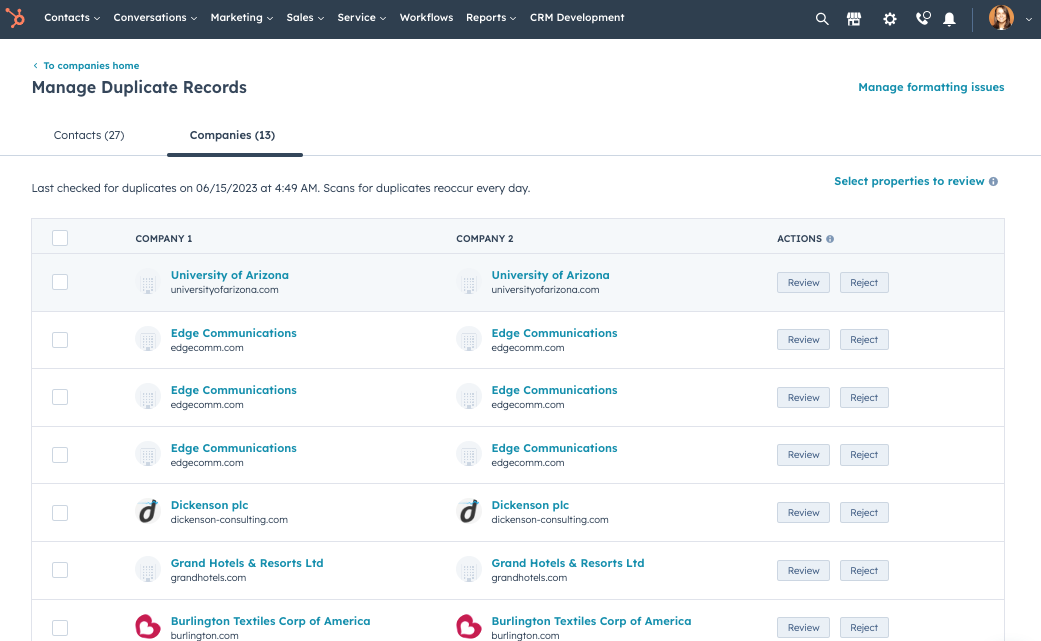The height and width of the screenshot is (641, 1041).
Task: Check the third Edge Communications row checkbox
Action: point(60,455)
